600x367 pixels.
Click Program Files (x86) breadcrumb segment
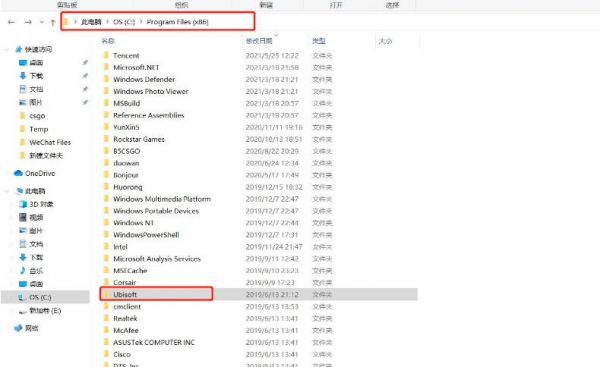tap(178, 22)
